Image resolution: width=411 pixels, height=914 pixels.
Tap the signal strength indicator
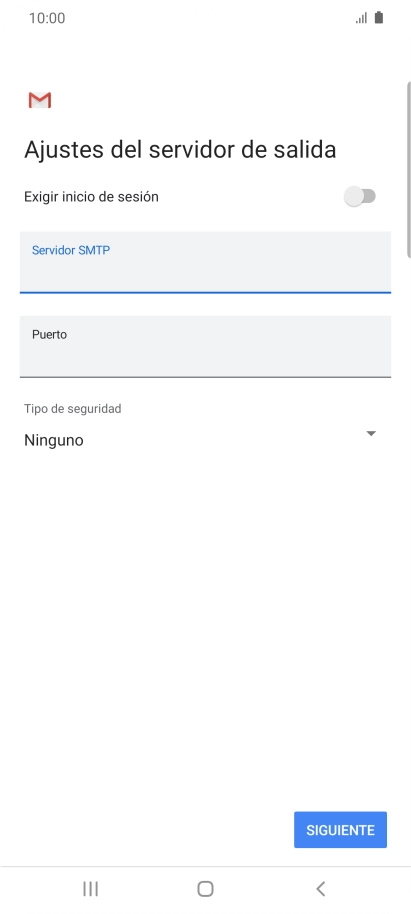(361, 18)
